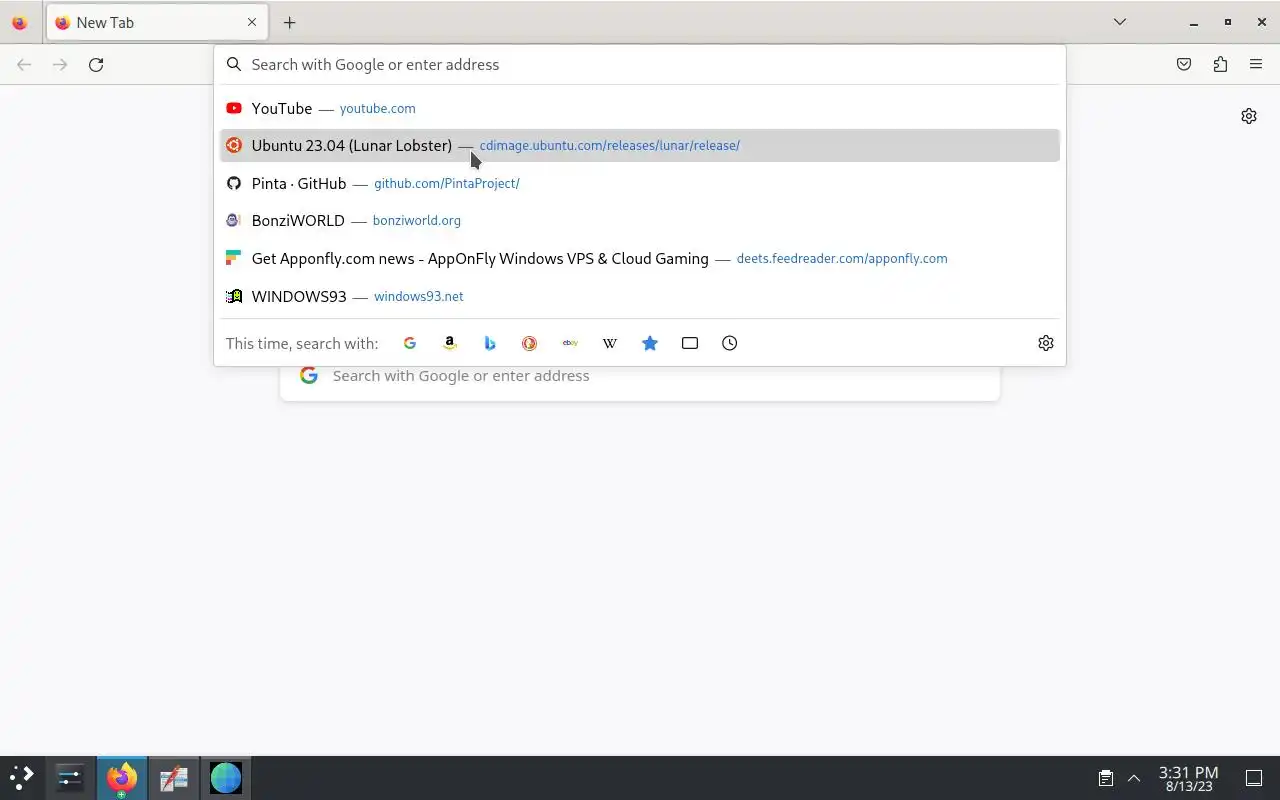Search this time with eBay
The image size is (1280, 800).
click(570, 343)
